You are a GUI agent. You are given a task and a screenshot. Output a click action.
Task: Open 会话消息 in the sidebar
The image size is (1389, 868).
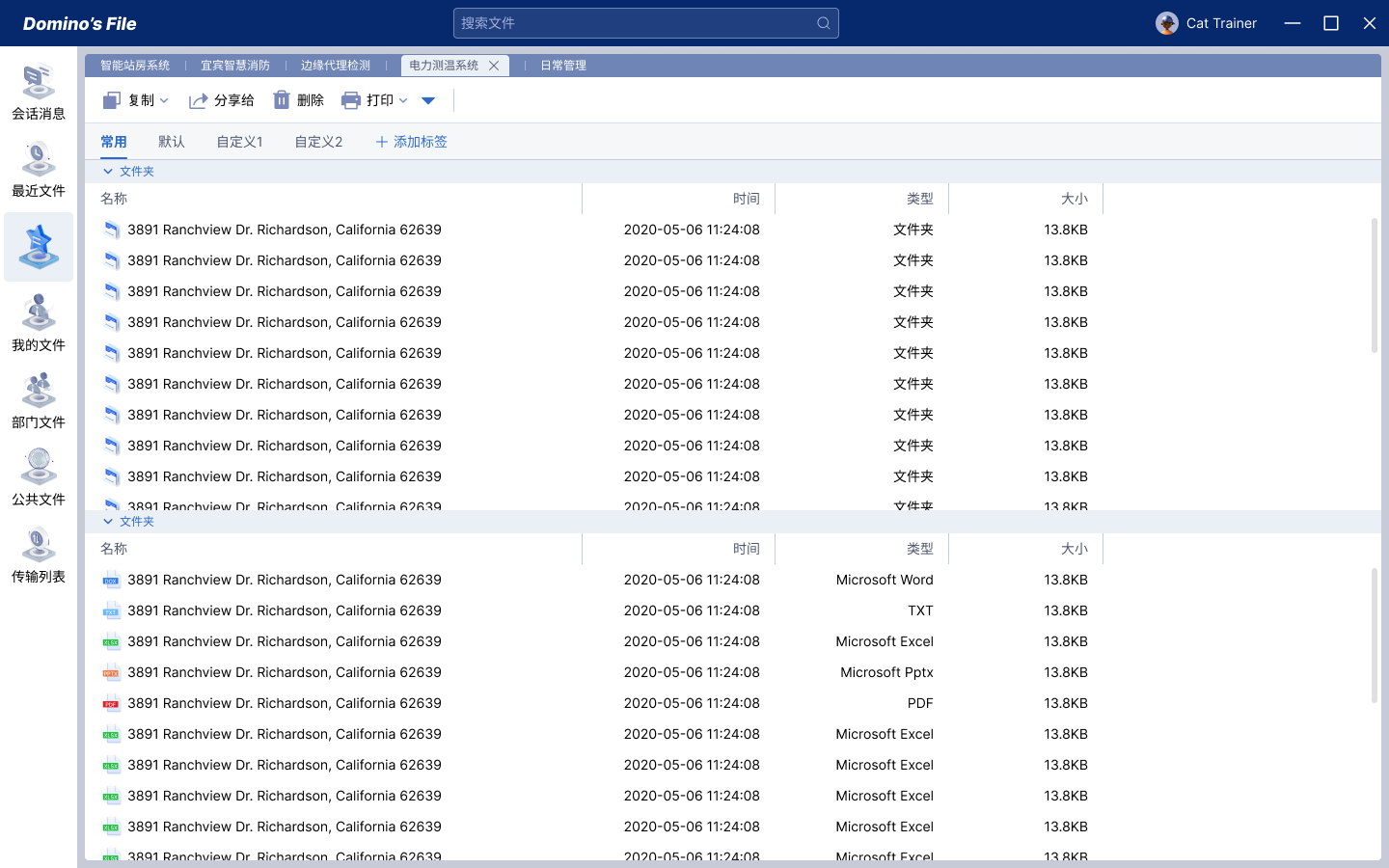[x=39, y=93]
